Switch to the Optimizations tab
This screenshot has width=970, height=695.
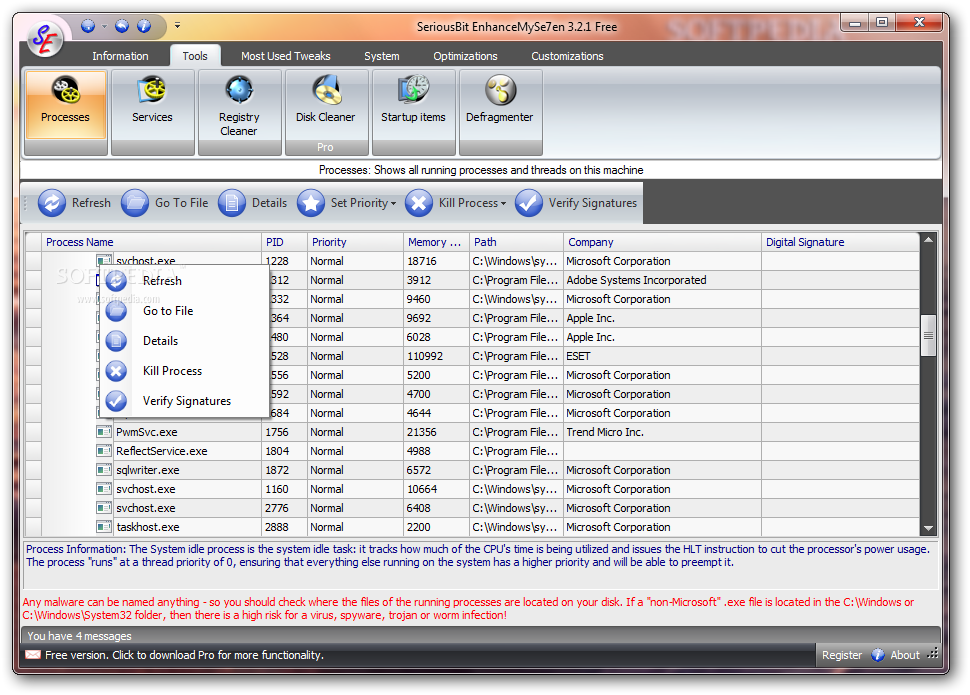click(465, 56)
